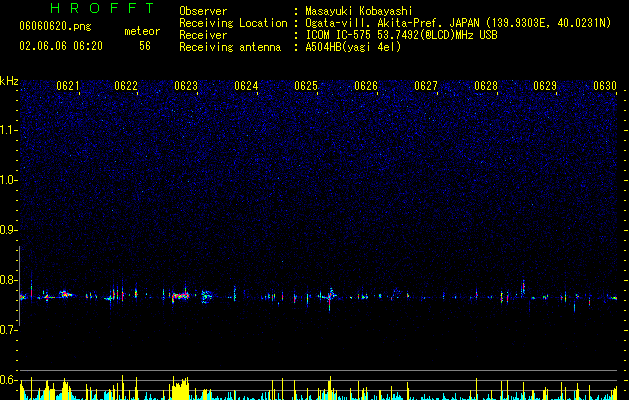Select the ICOM IC-575 receiver text

pyautogui.click(x=402, y=35)
